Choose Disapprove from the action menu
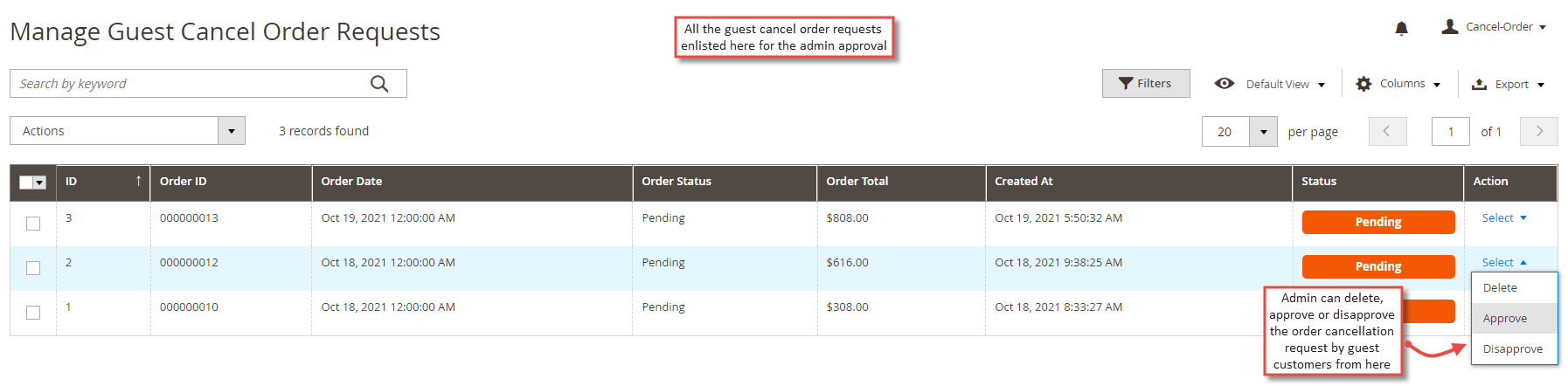This screenshot has width=1568, height=386. click(x=1514, y=348)
